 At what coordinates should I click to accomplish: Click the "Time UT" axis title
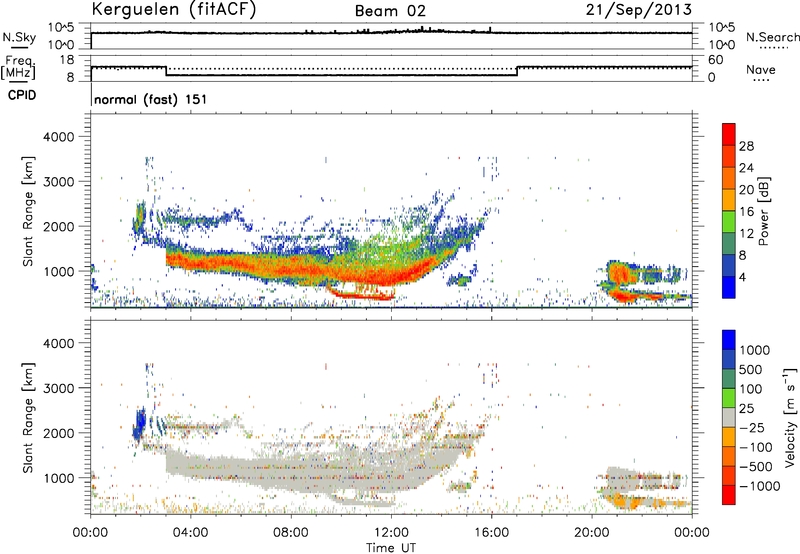pyautogui.click(x=391, y=548)
